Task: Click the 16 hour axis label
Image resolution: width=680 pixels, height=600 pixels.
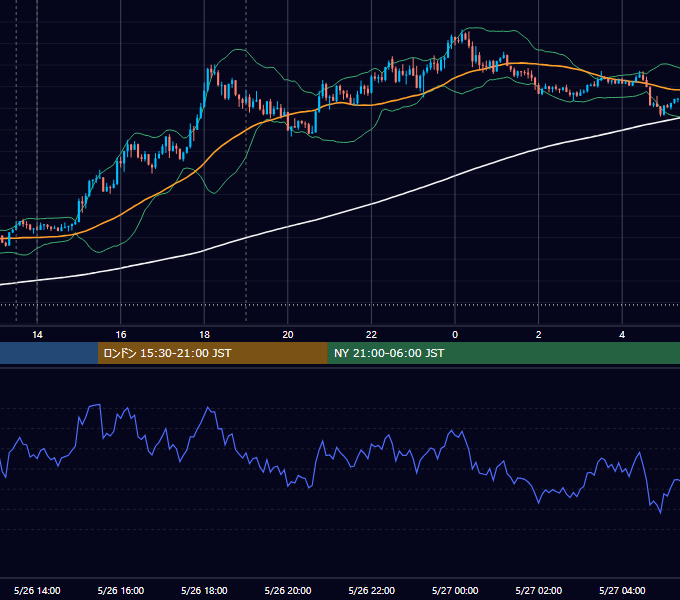Action: 121,335
